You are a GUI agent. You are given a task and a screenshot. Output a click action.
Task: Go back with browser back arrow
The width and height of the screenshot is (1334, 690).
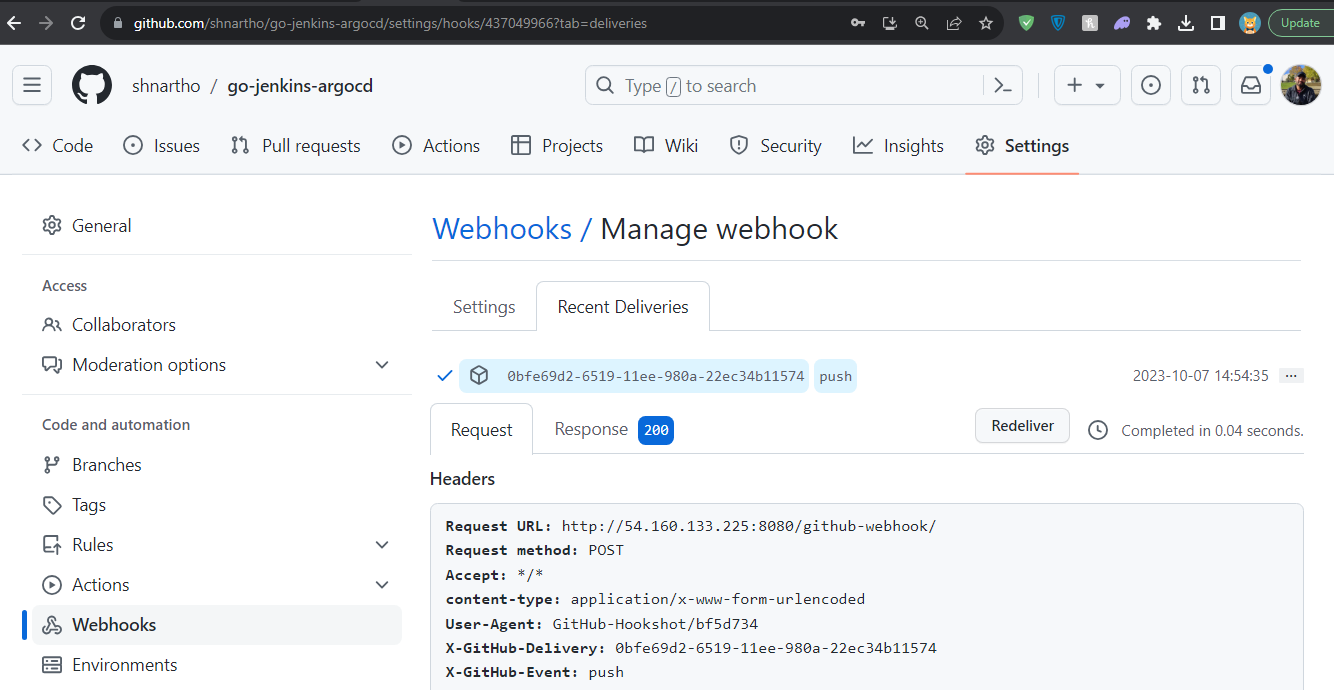pyautogui.click(x=14, y=23)
